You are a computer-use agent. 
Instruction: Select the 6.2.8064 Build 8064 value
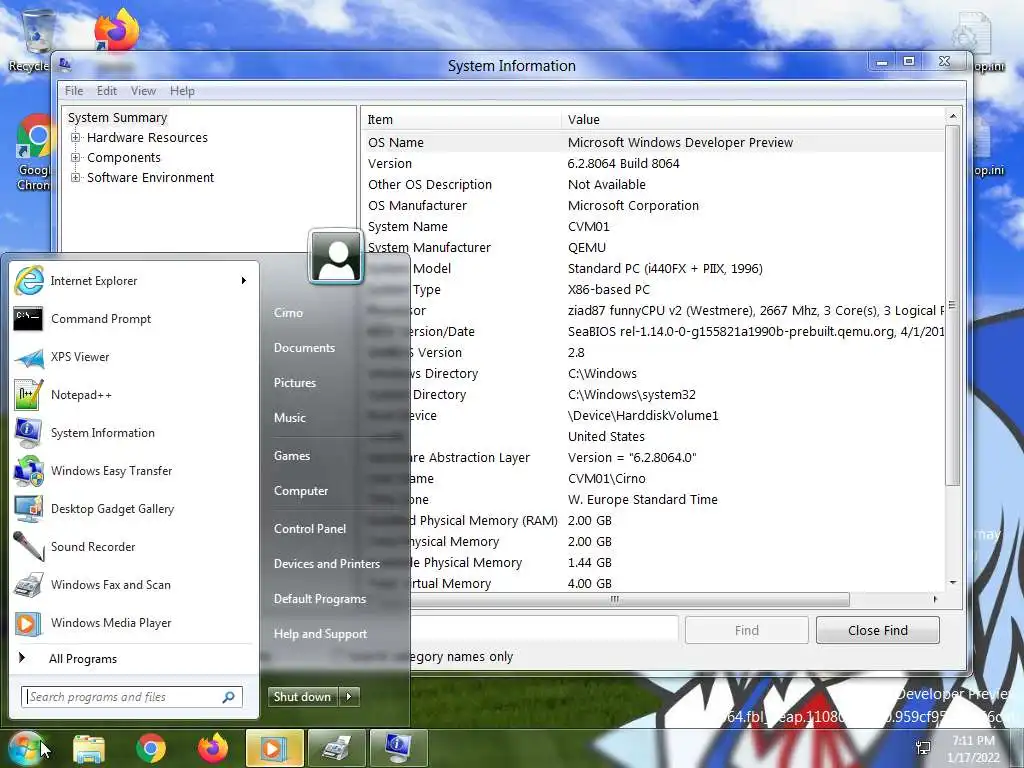(624, 164)
